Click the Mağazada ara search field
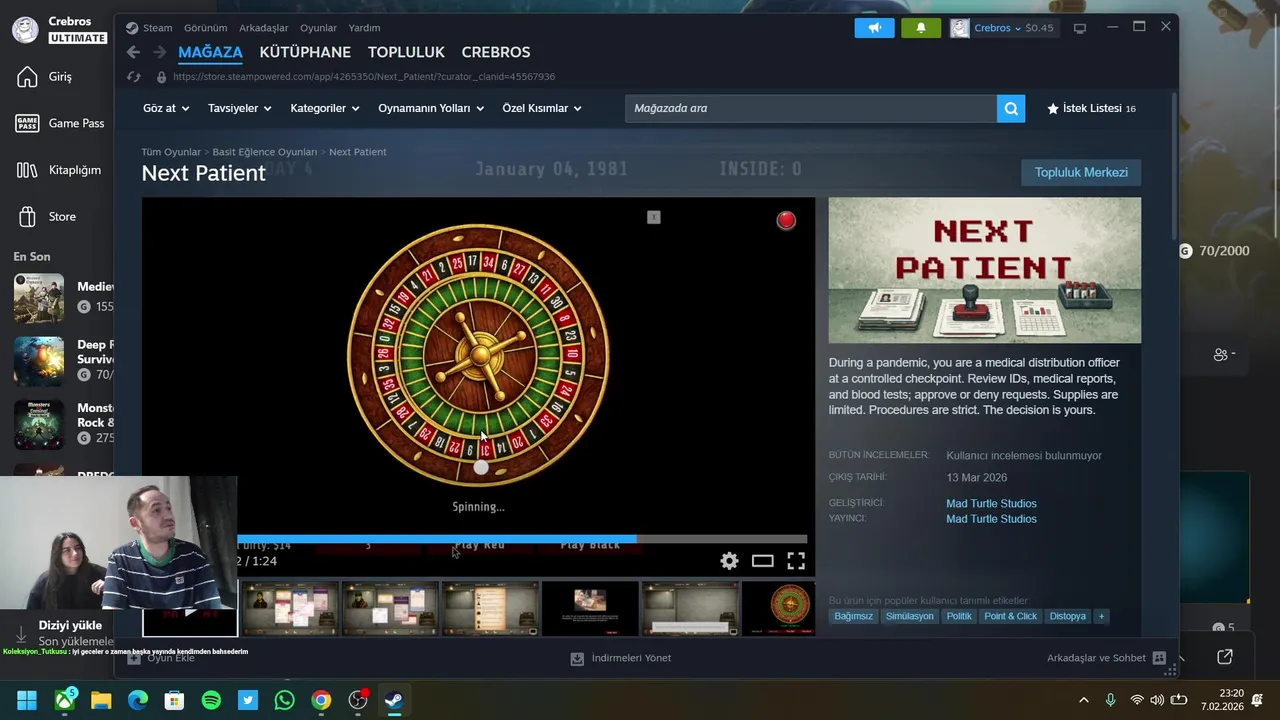Screen dimensions: 1280x720 coord(811,108)
